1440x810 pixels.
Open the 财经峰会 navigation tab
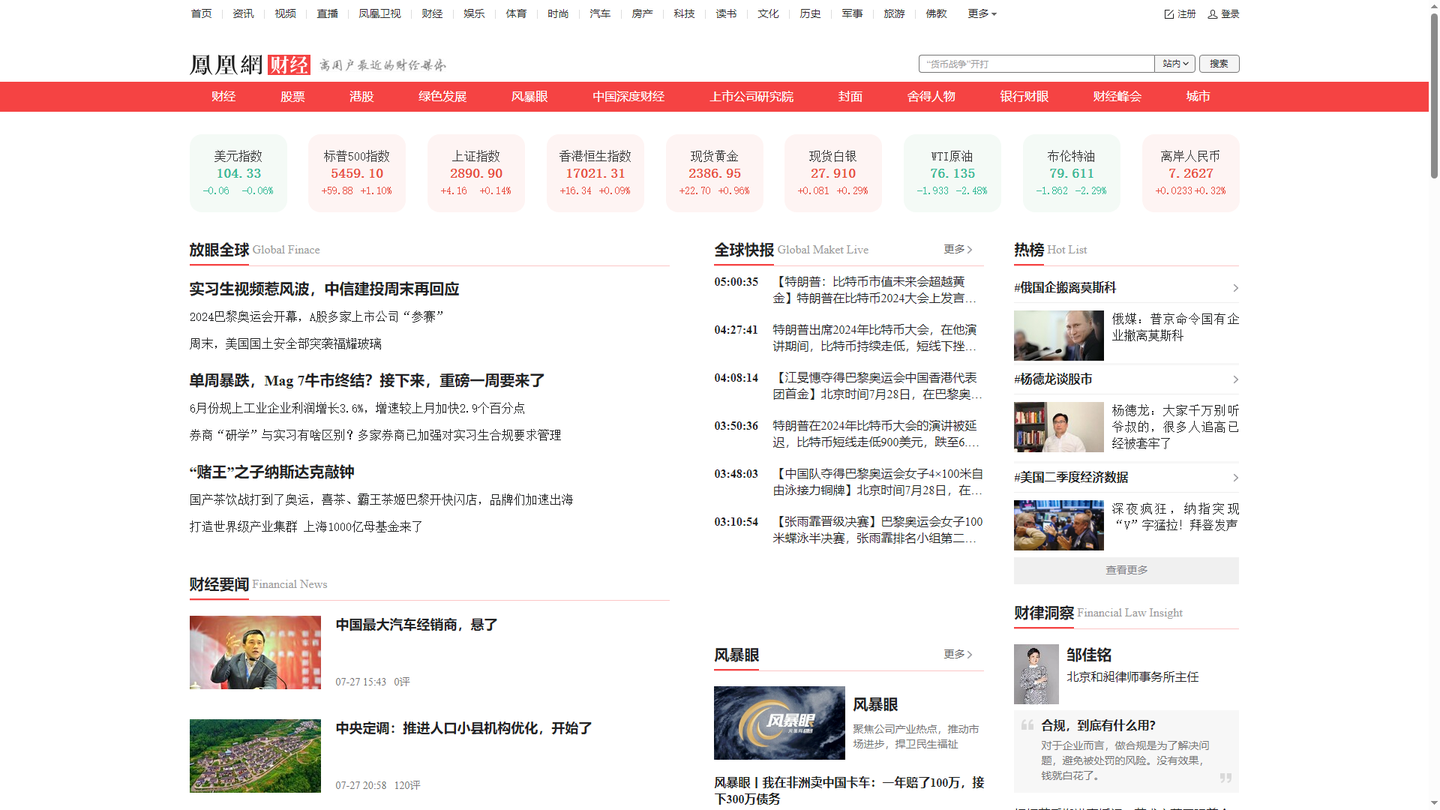1117,97
